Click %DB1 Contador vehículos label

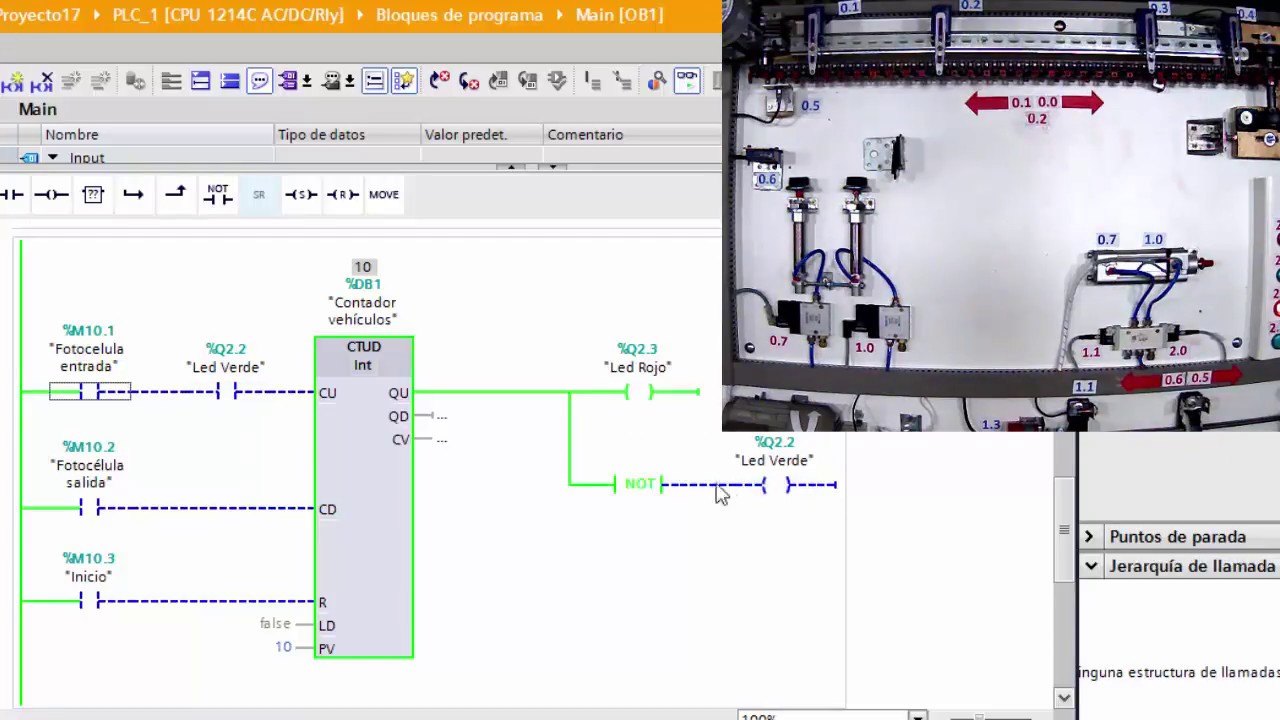coord(363,302)
